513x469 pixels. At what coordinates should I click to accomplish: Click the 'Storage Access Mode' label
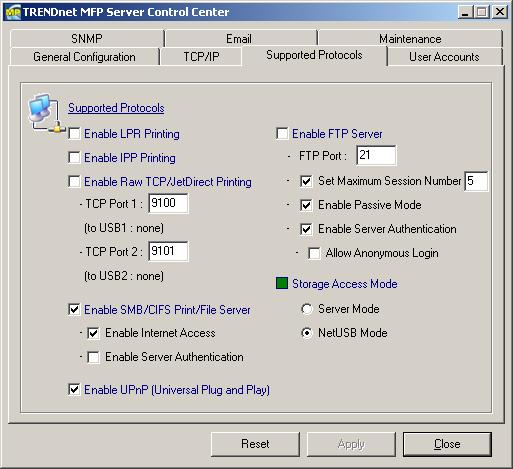click(x=345, y=284)
